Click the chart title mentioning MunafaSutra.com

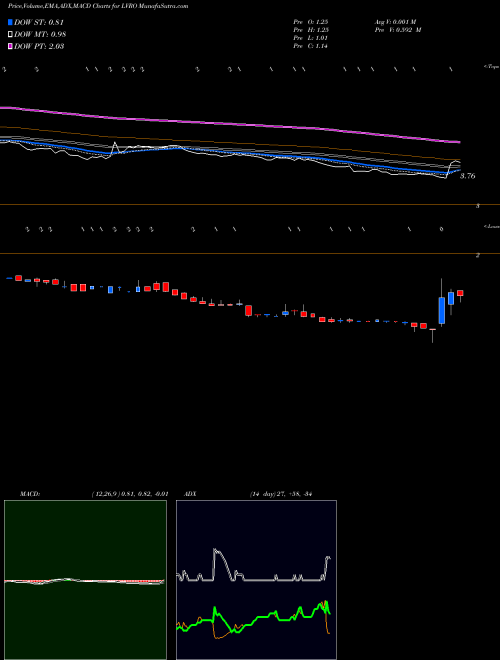(98, 6)
